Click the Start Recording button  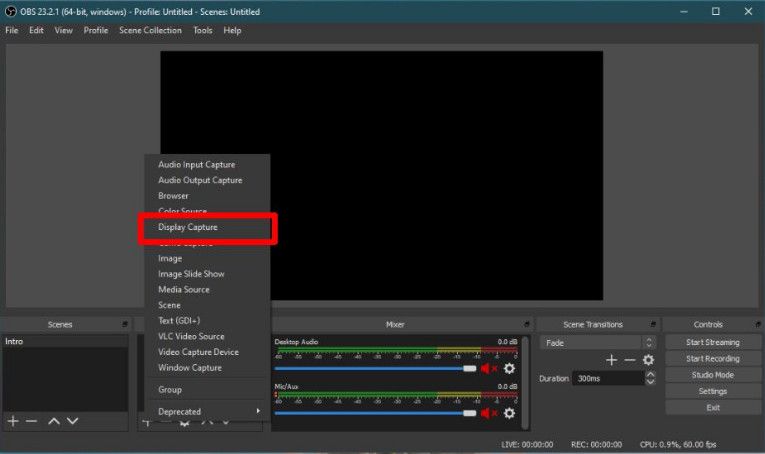point(712,358)
